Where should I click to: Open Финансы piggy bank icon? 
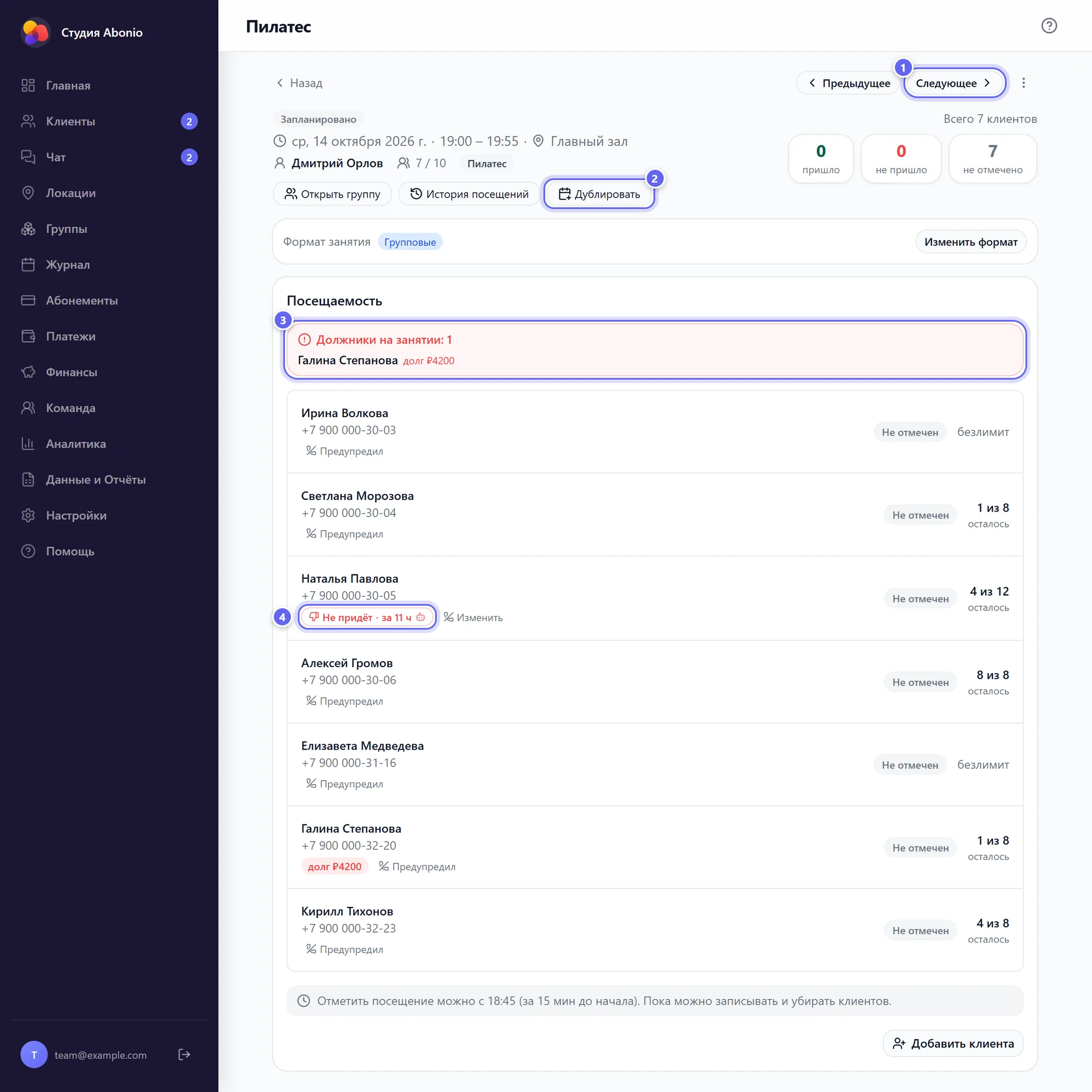coord(28,372)
